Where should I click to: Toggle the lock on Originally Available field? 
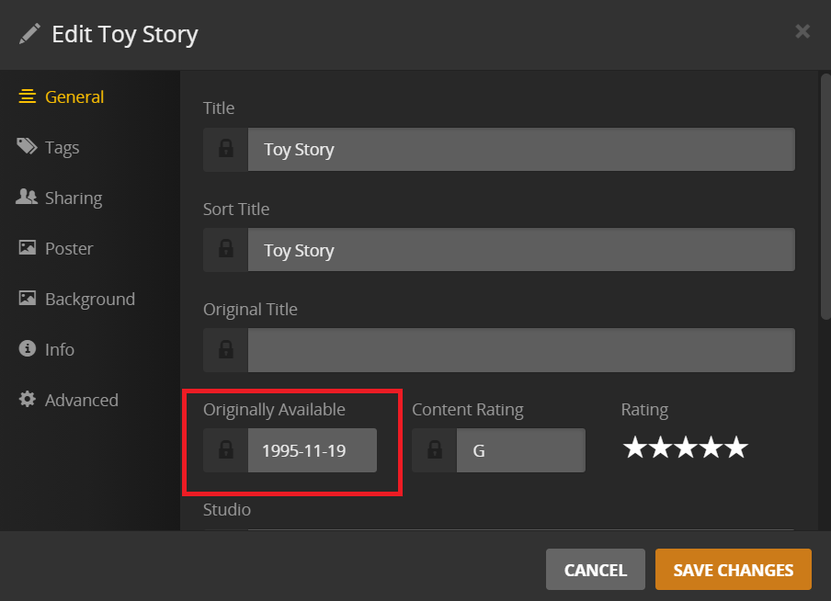pyautogui.click(x=226, y=450)
